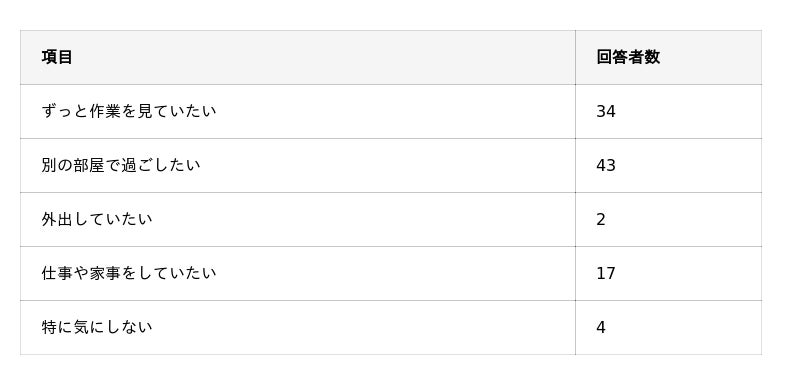Viewport: 800px width, 385px height.
Task: Click the 回答者数 column header
Action: (628, 57)
